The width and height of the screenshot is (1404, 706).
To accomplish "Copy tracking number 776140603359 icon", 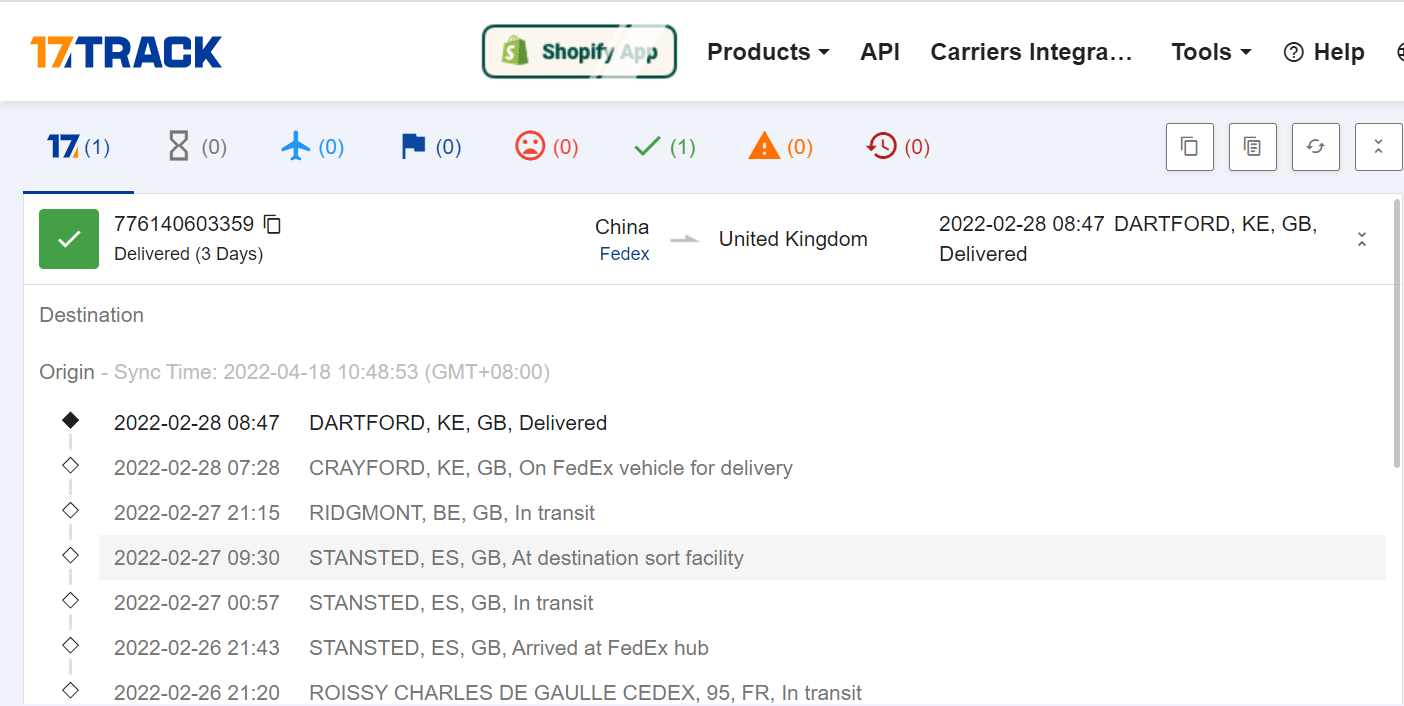I will tap(272, 224).
